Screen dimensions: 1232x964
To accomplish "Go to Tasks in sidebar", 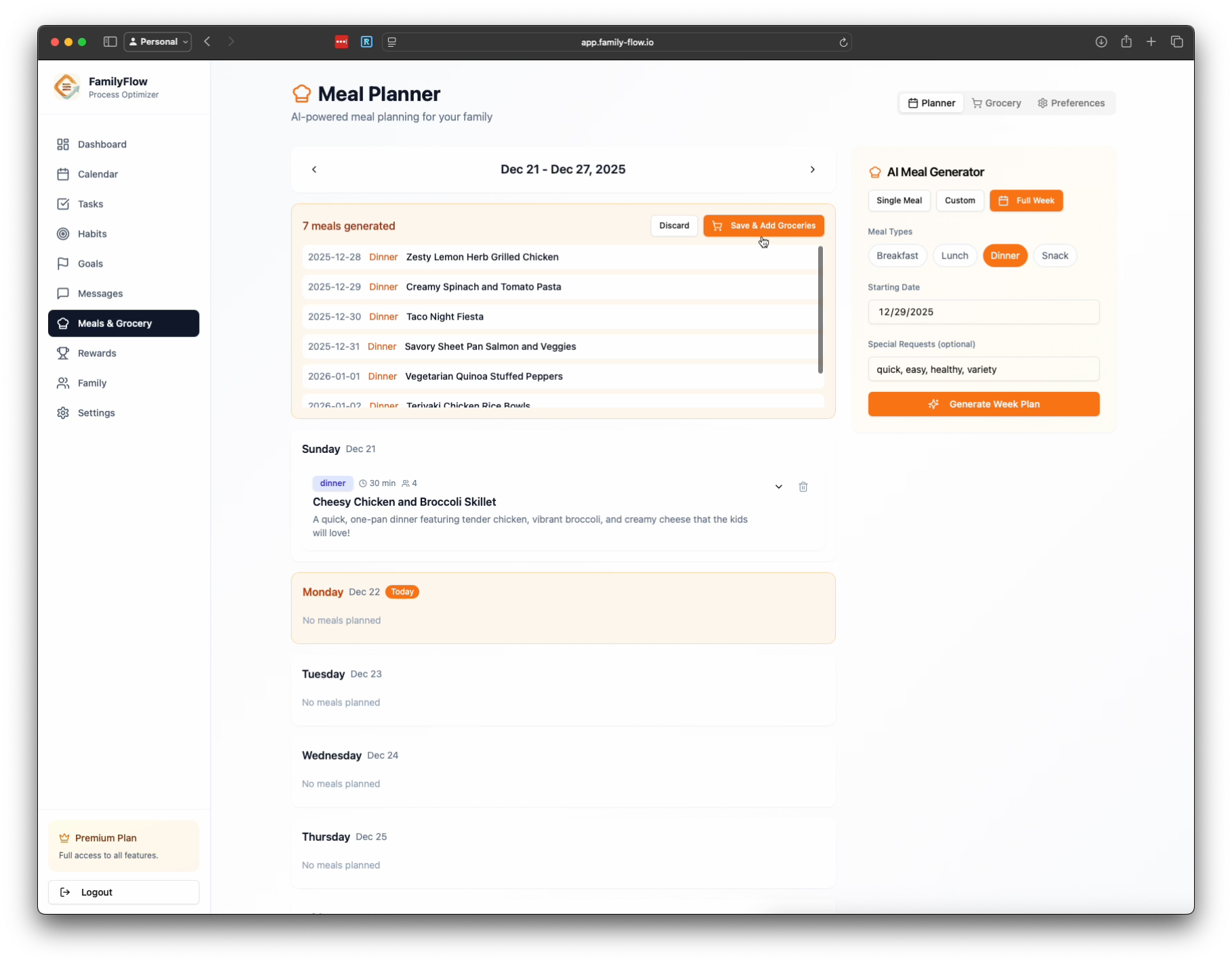I will tap(123, 204).
